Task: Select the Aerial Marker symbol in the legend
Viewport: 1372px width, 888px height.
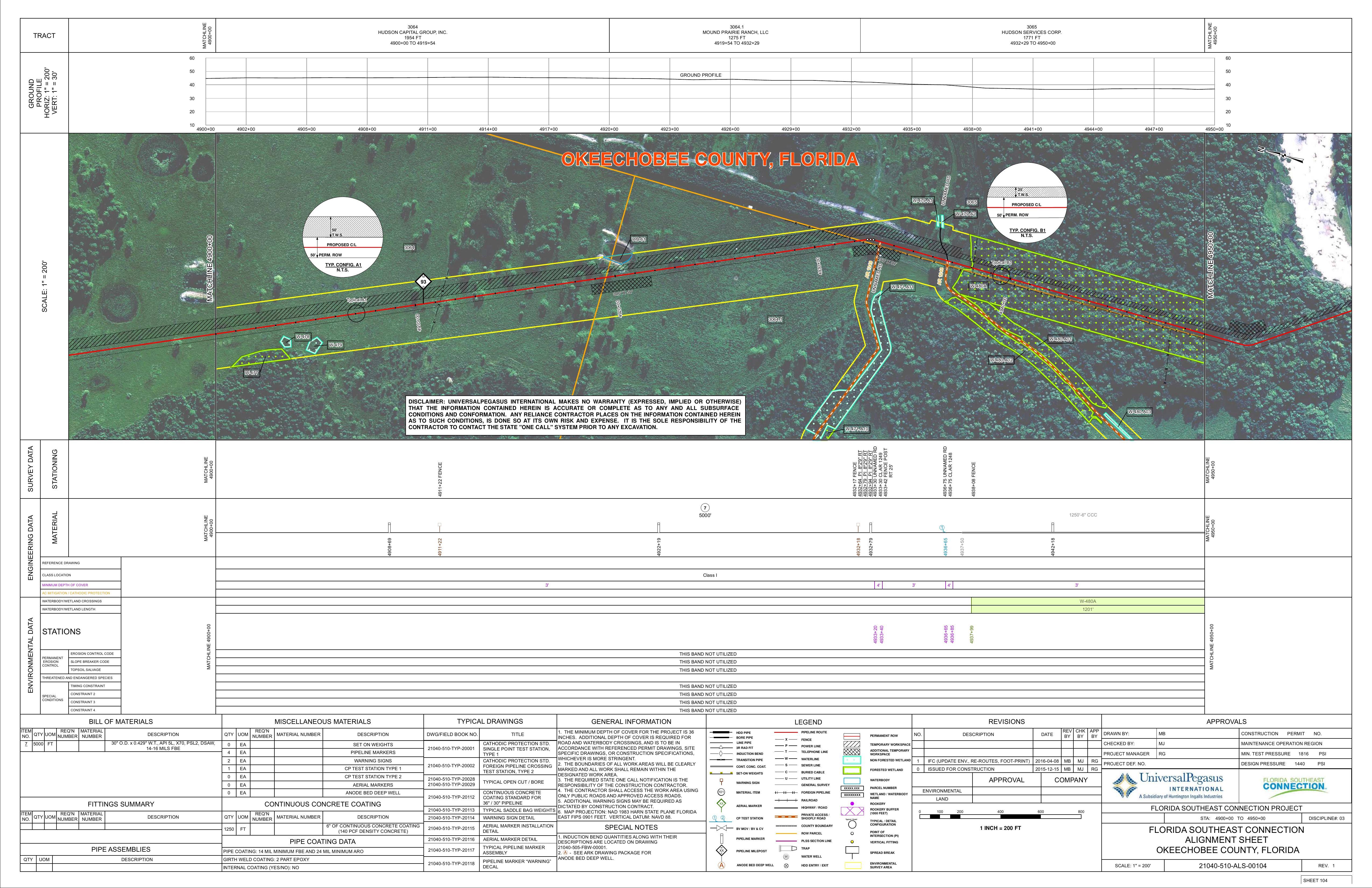Action: tap(721, 804)
